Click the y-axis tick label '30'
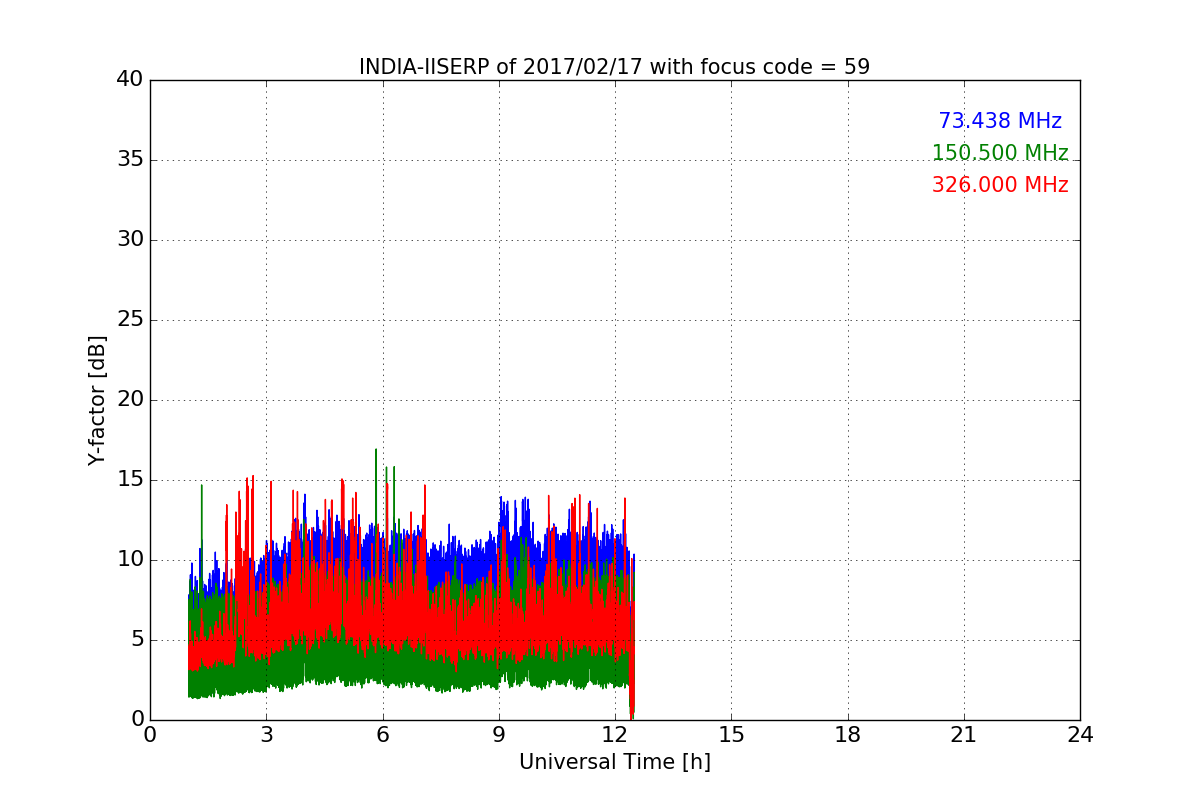1200x800 pixels. coord(130,240)
